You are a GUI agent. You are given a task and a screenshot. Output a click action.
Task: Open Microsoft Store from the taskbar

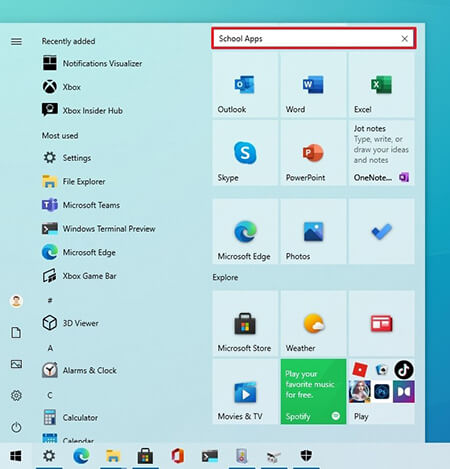click(x=145, y=456)
